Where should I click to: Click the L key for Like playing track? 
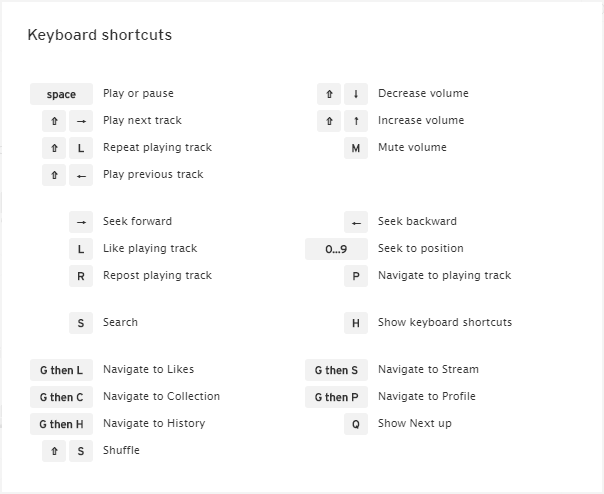[x=81, y=249]
